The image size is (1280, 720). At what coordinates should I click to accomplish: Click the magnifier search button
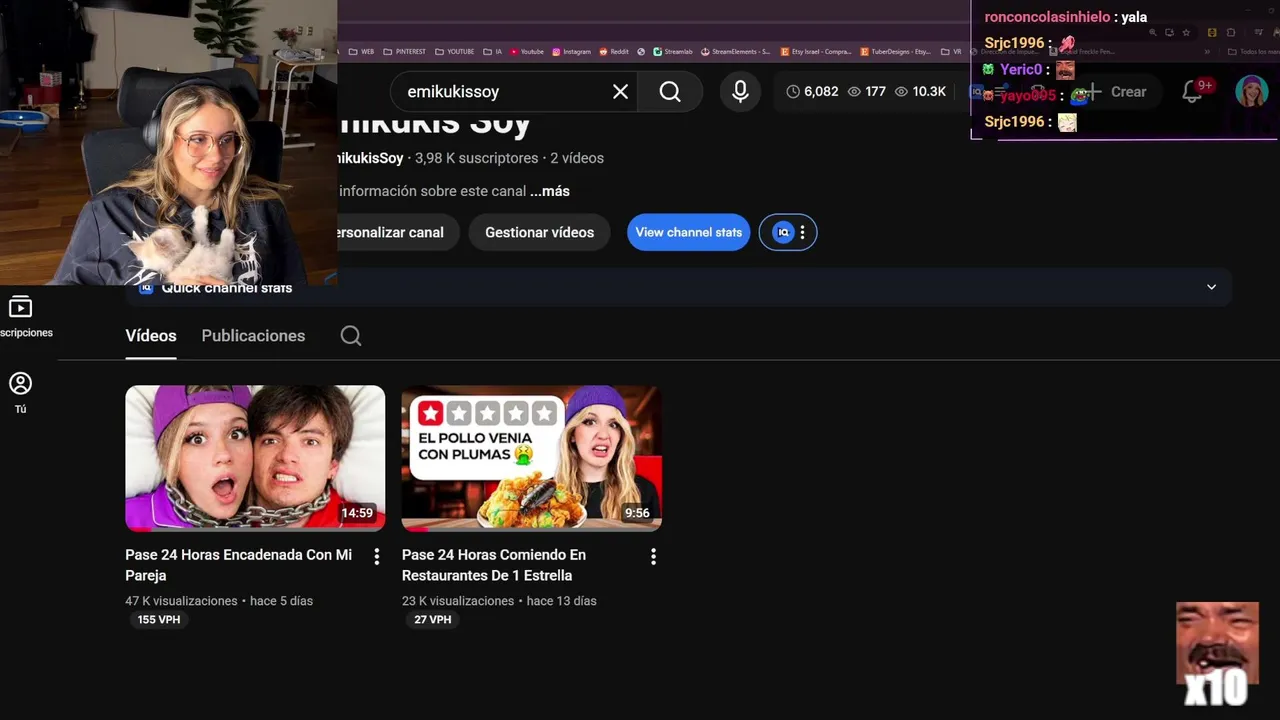670,92
